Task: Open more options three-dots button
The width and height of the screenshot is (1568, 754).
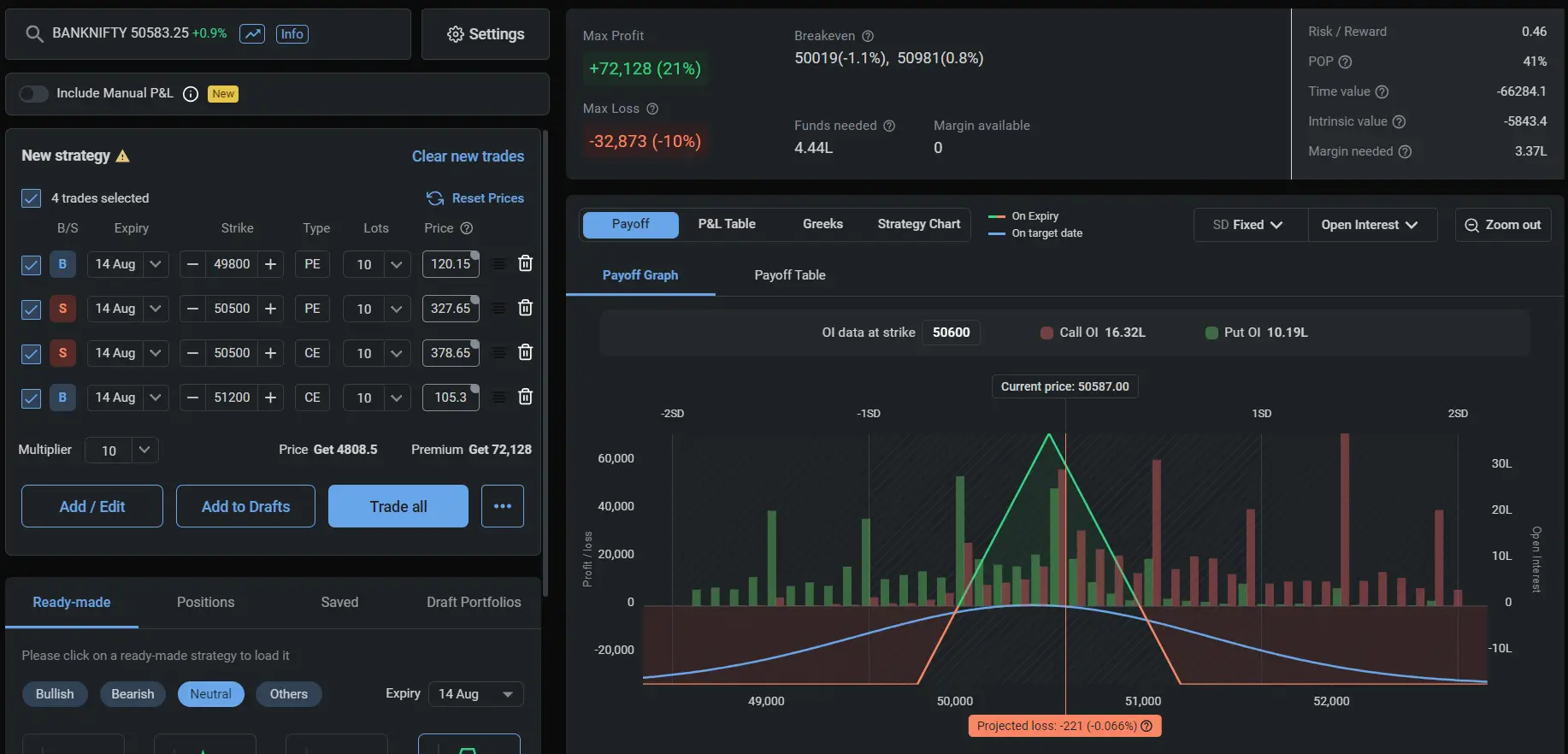Action: coord(503,506)
